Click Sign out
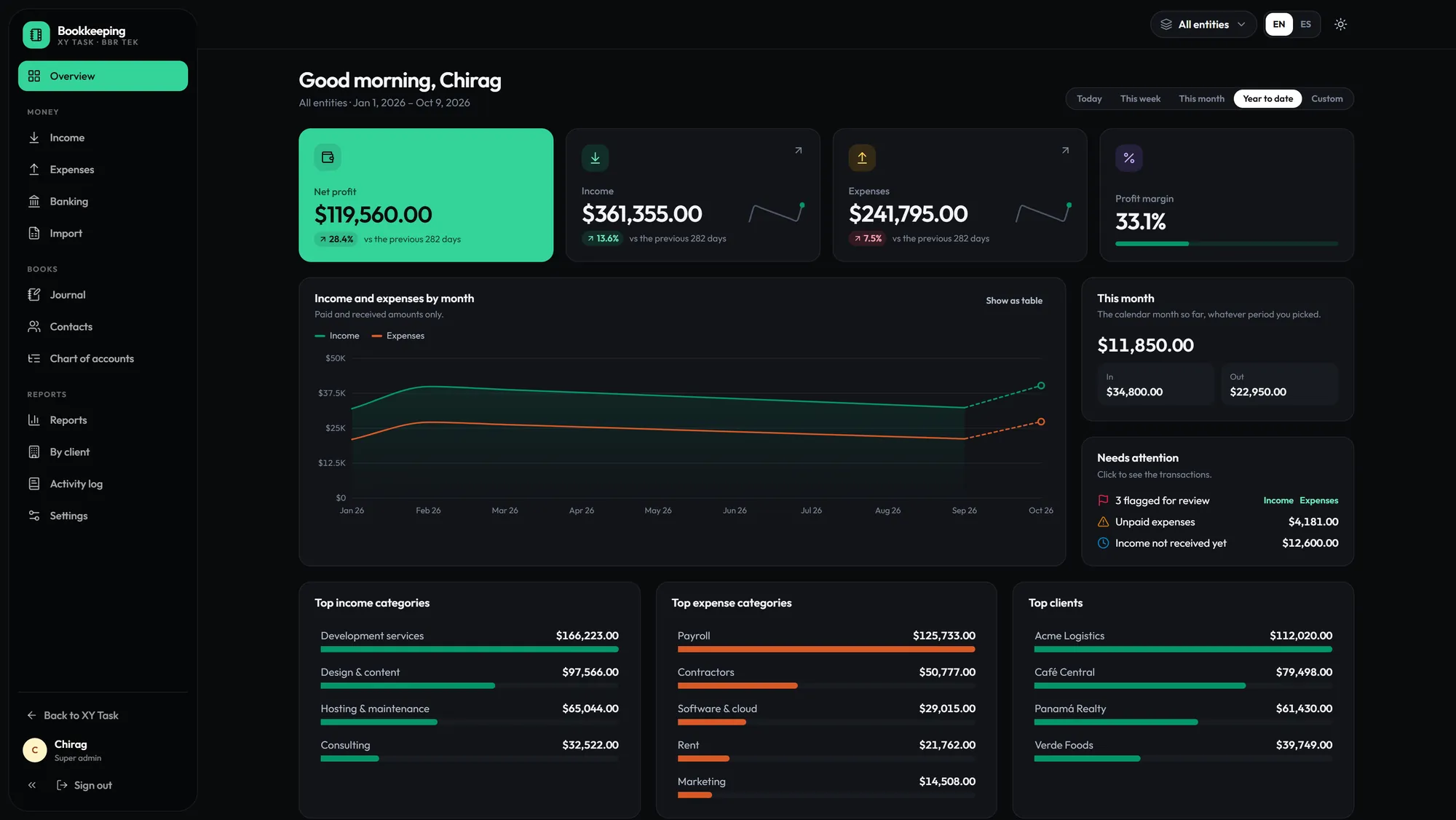Image resolution: width=1456 pixels, height=820 pixels. point(84,786)
